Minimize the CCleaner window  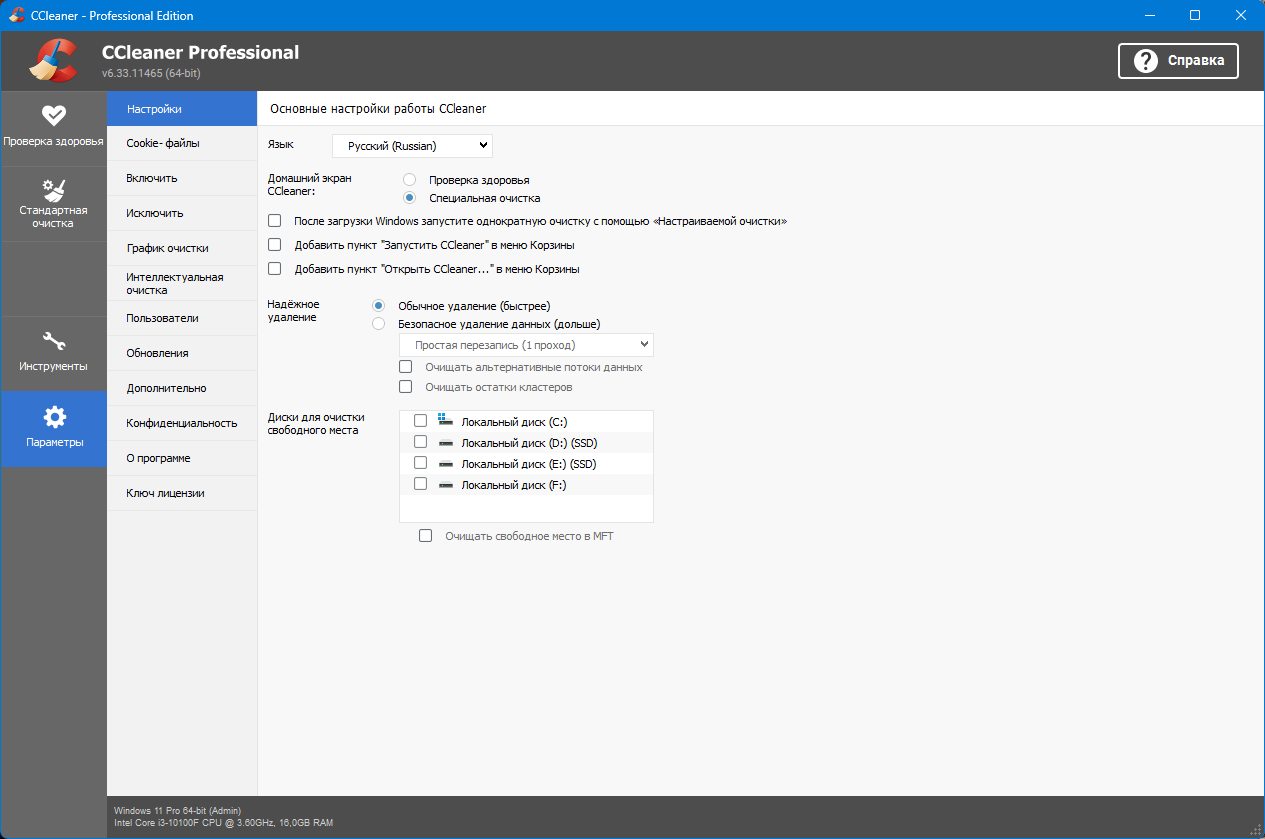pos(1149,15)
